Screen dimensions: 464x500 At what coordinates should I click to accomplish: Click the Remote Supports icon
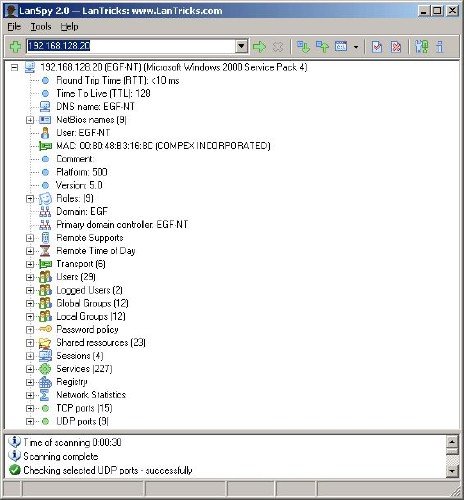pos(45,238)
